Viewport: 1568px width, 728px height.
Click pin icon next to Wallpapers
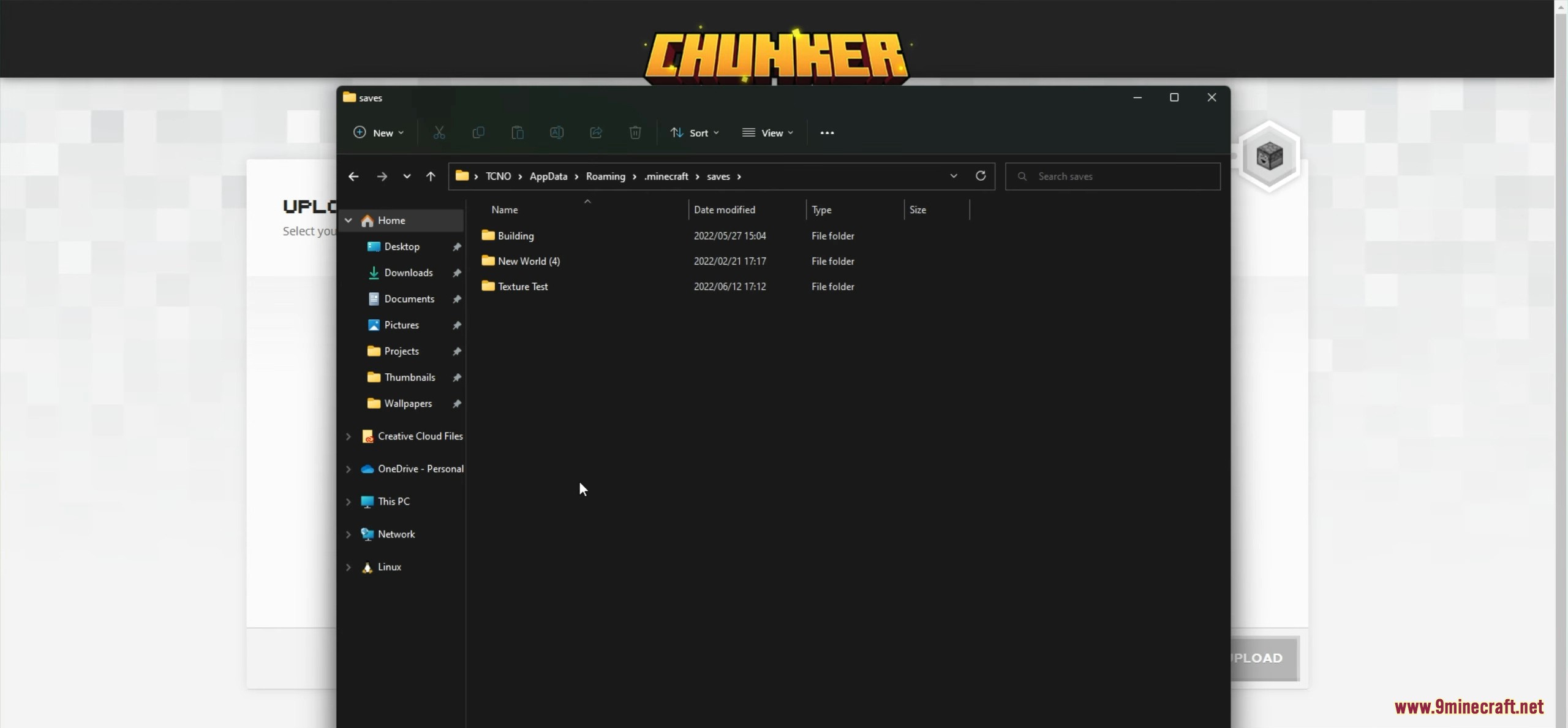(456, 404)
